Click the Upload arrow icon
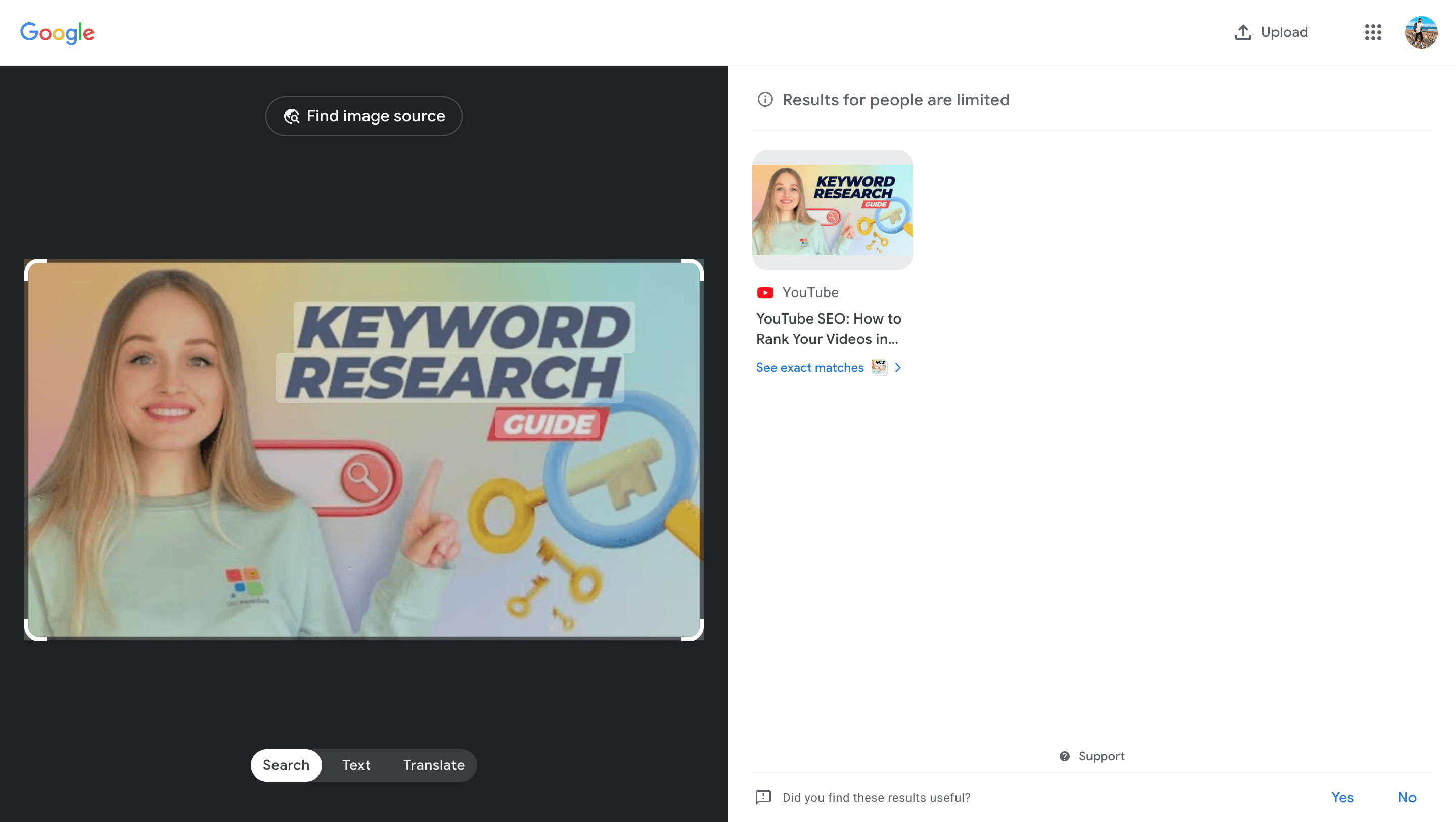 (1242, 32)
